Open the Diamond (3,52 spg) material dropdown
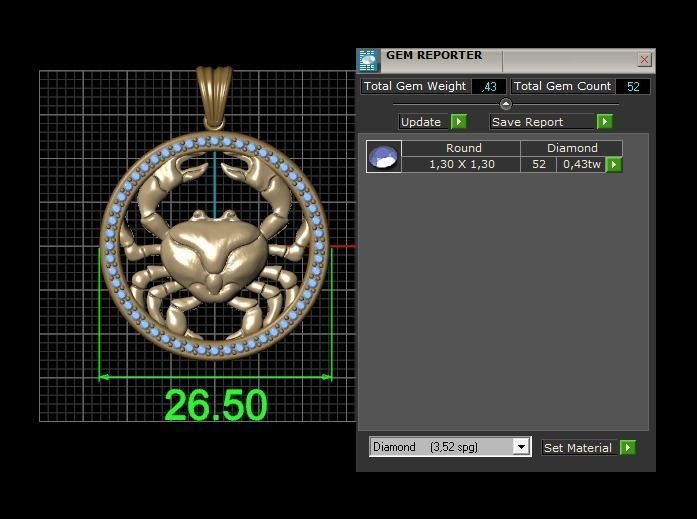 click(x=521, y=447)
